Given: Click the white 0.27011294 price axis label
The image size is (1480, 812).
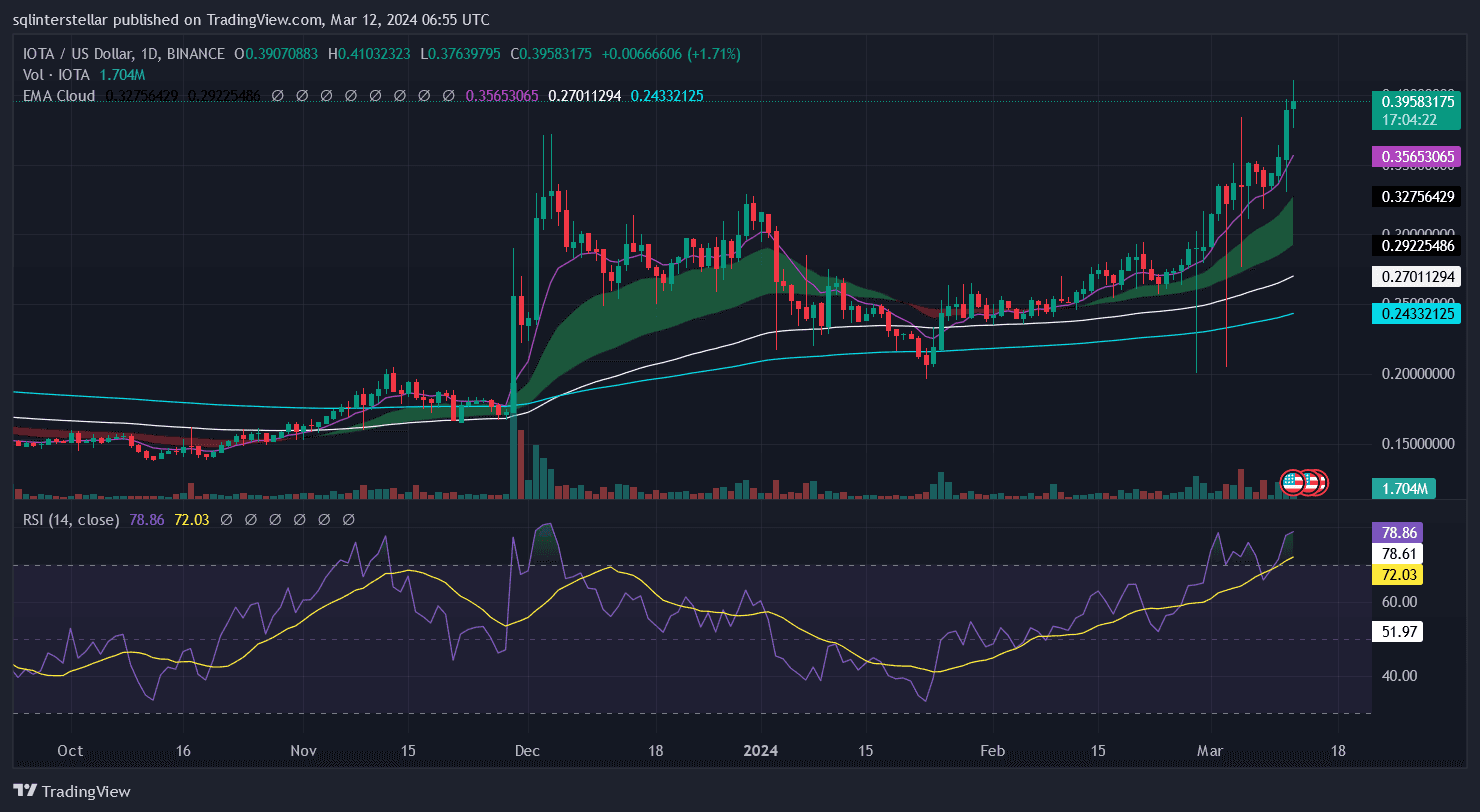Looking at the screenshot, I should [x=1418, y=276].
